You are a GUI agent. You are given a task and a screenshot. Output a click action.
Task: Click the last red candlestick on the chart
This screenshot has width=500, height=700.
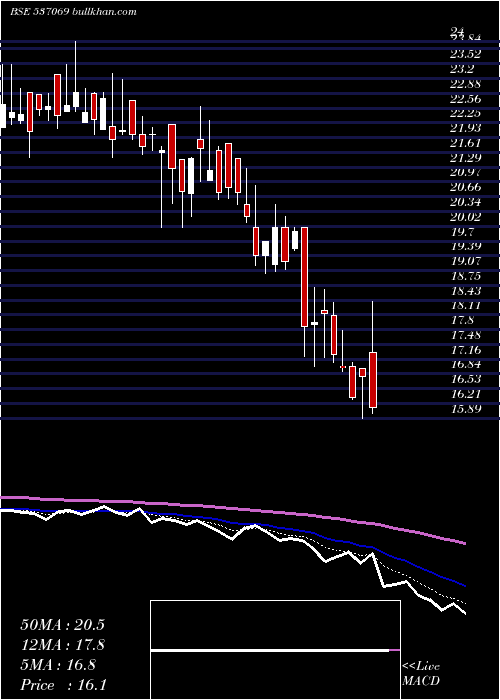[x=373, y=380]
